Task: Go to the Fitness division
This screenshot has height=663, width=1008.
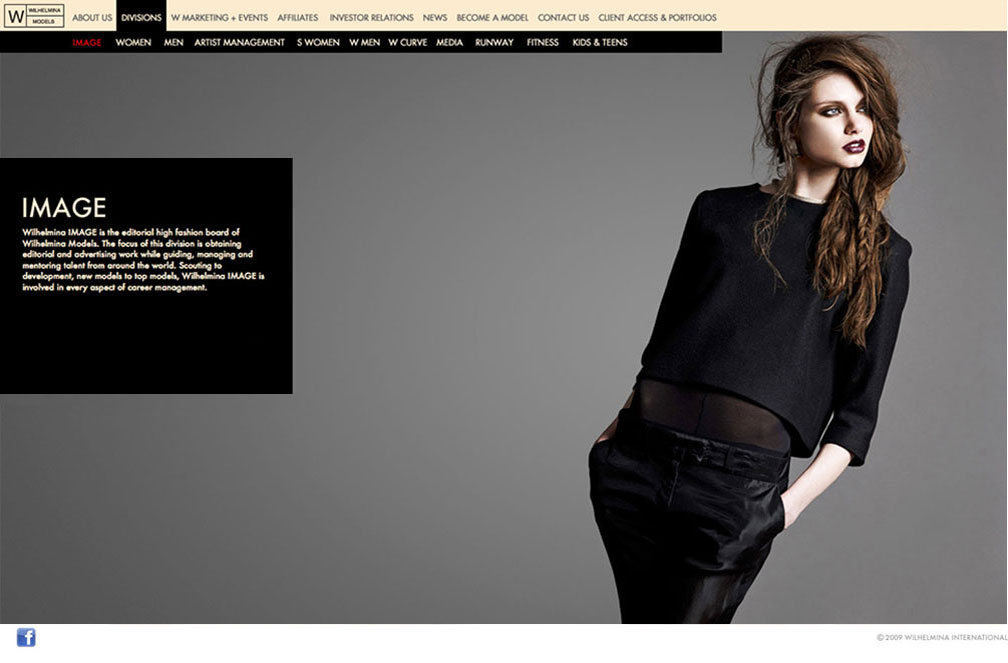Action: (543, 42)
